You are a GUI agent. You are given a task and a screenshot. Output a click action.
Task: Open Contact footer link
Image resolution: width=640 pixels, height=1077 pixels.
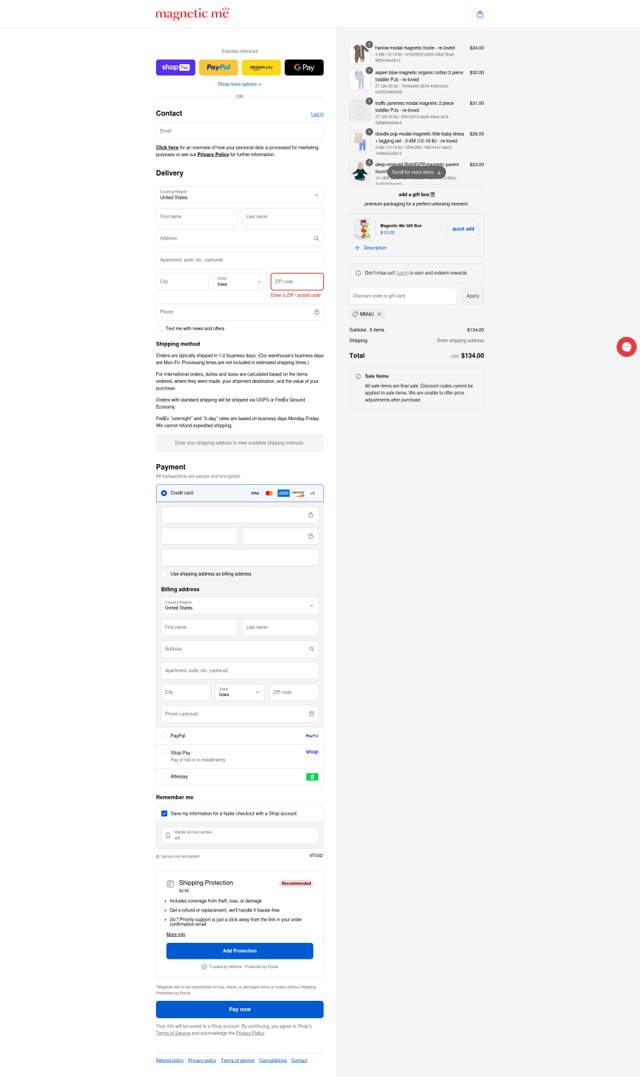299,1061
